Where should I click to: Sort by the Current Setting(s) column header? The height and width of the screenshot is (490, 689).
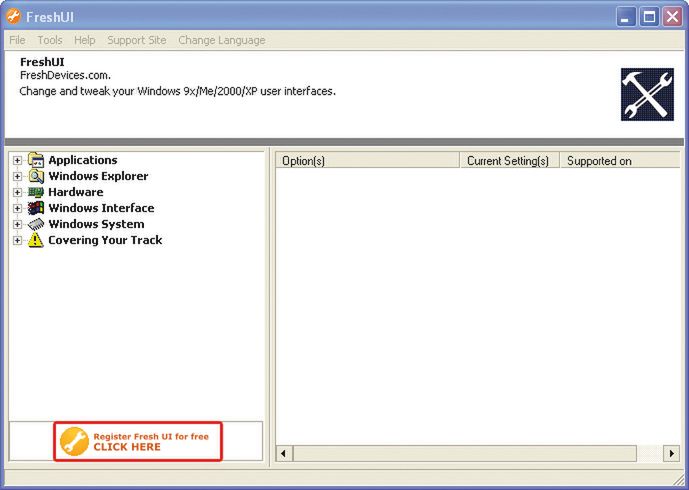pos(509,161)
